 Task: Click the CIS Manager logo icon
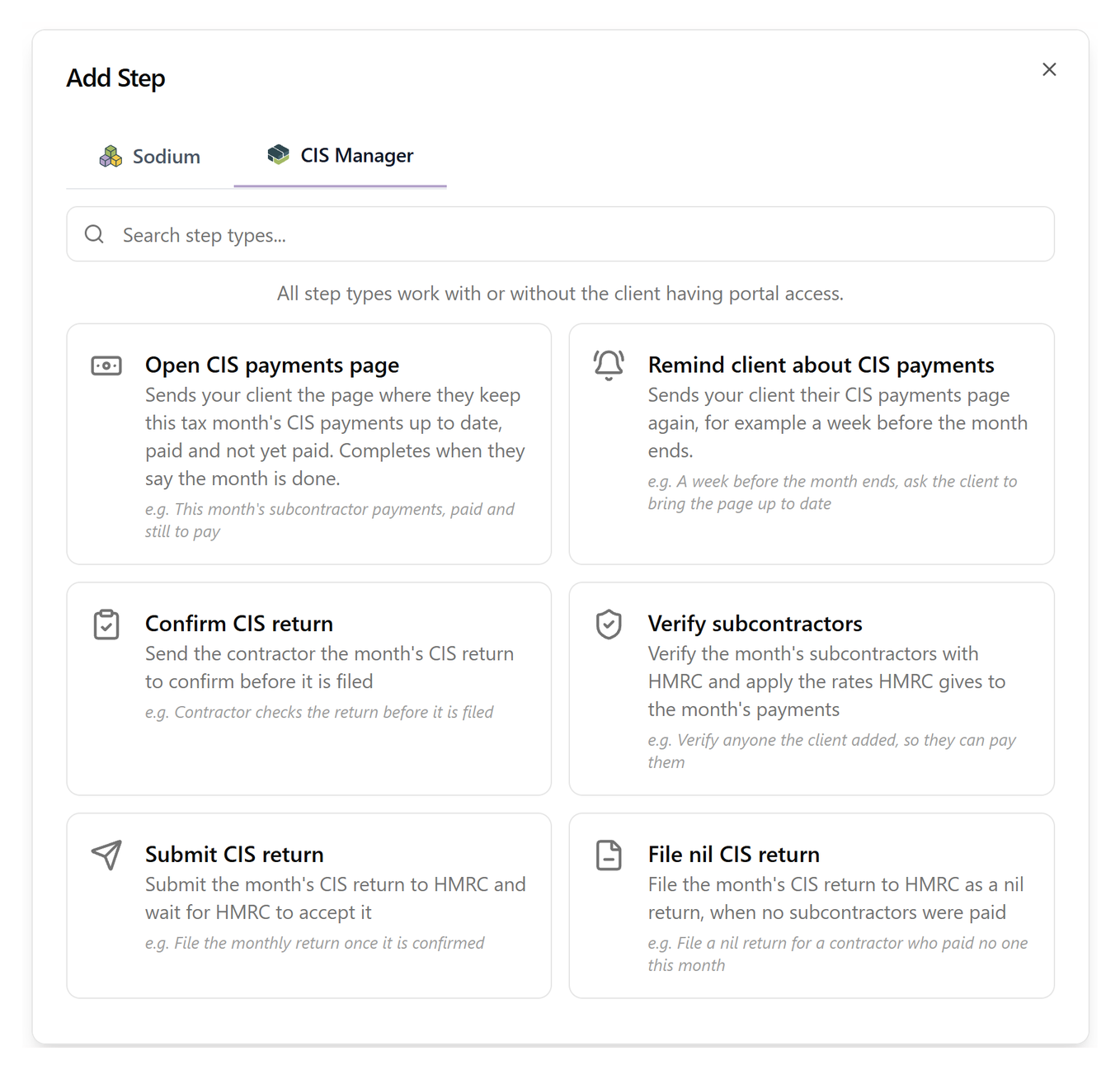pos(279,154)
